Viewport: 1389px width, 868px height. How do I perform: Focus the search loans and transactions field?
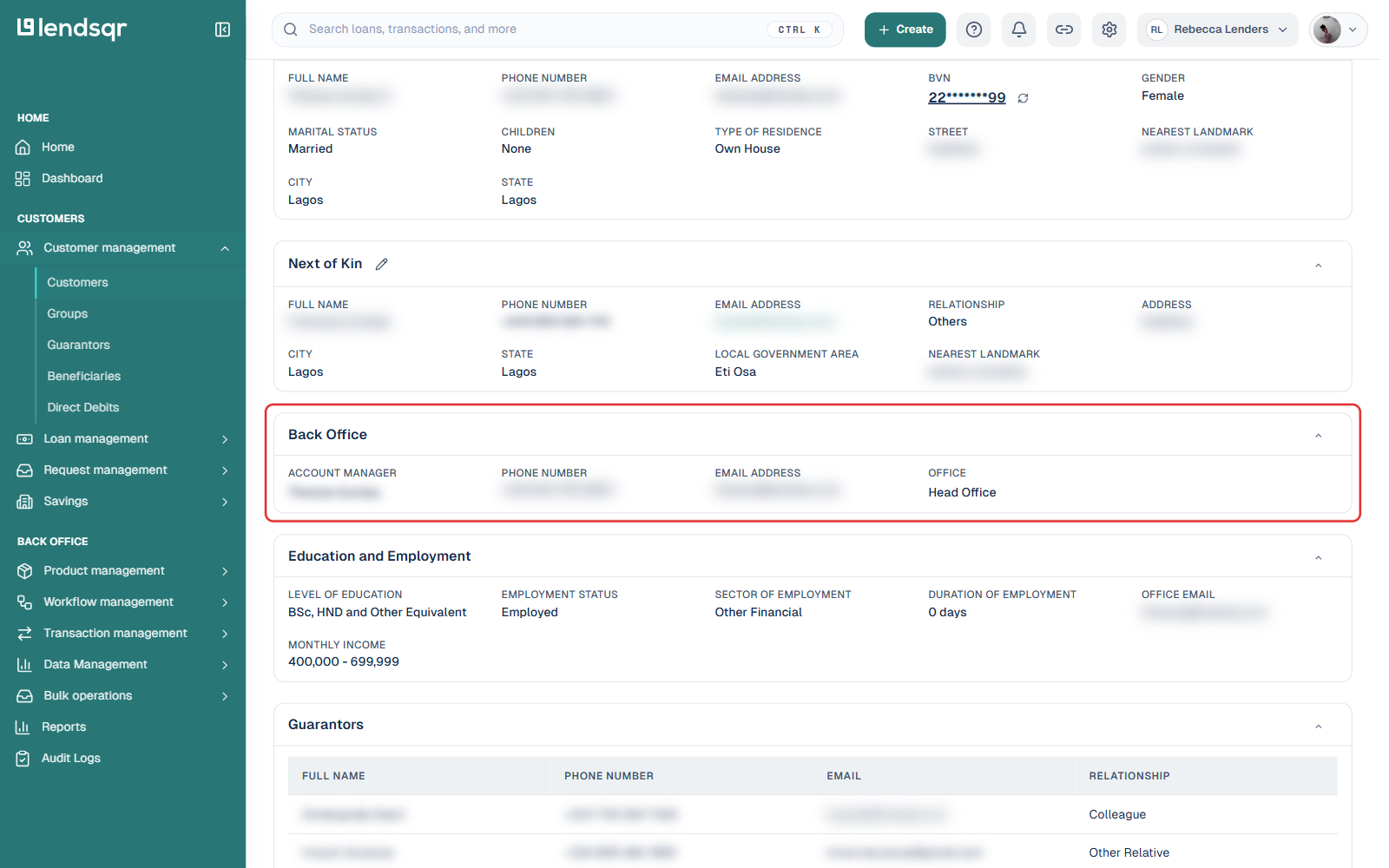click(557, 30)
